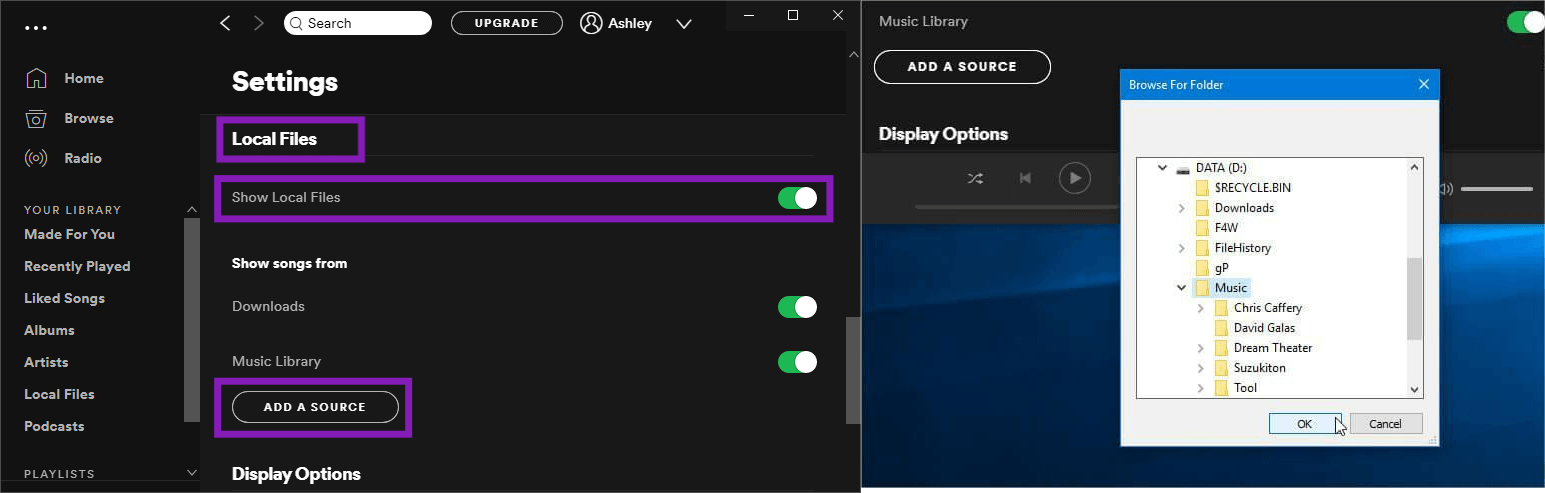The height and width of the screenshot is (493, 1545).
Task: Click the UPGRADE button
Action: tap(506, 23)
